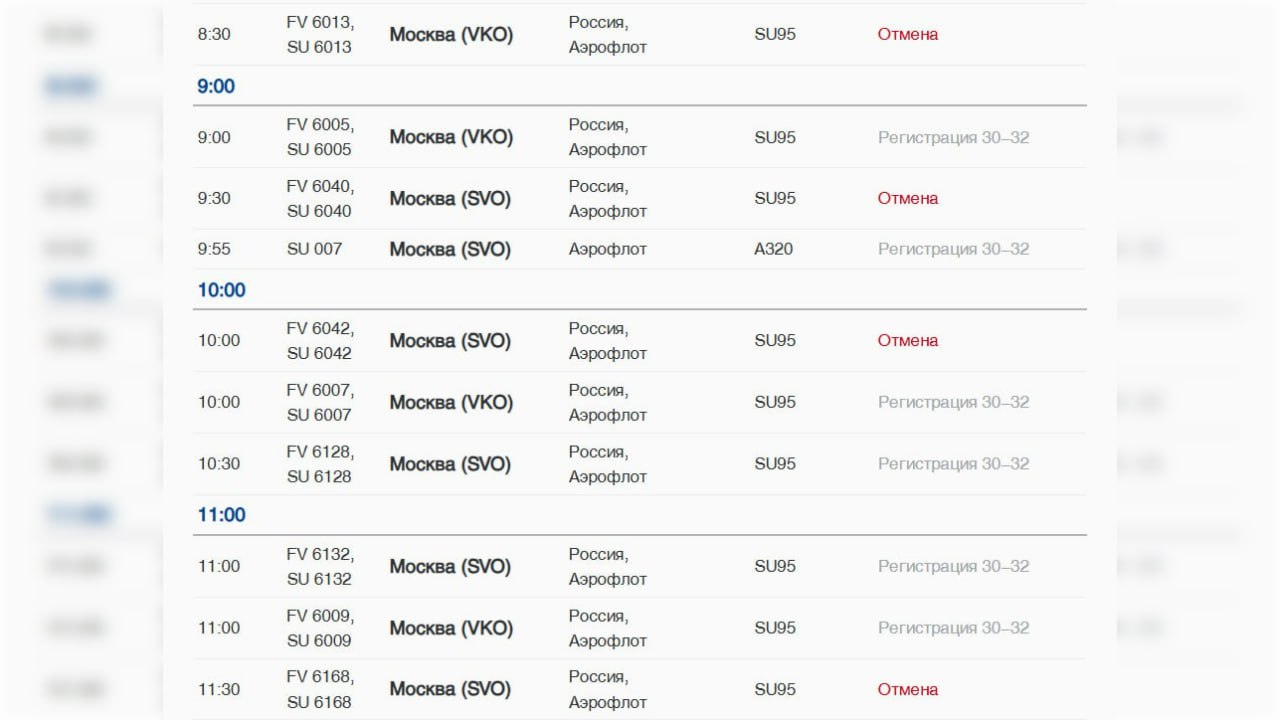Image resolution: width=1280 pixels, height=720 pixels.
Task: Select flight number FV 6042, SU 6042
Action: (x=320, y=341)
